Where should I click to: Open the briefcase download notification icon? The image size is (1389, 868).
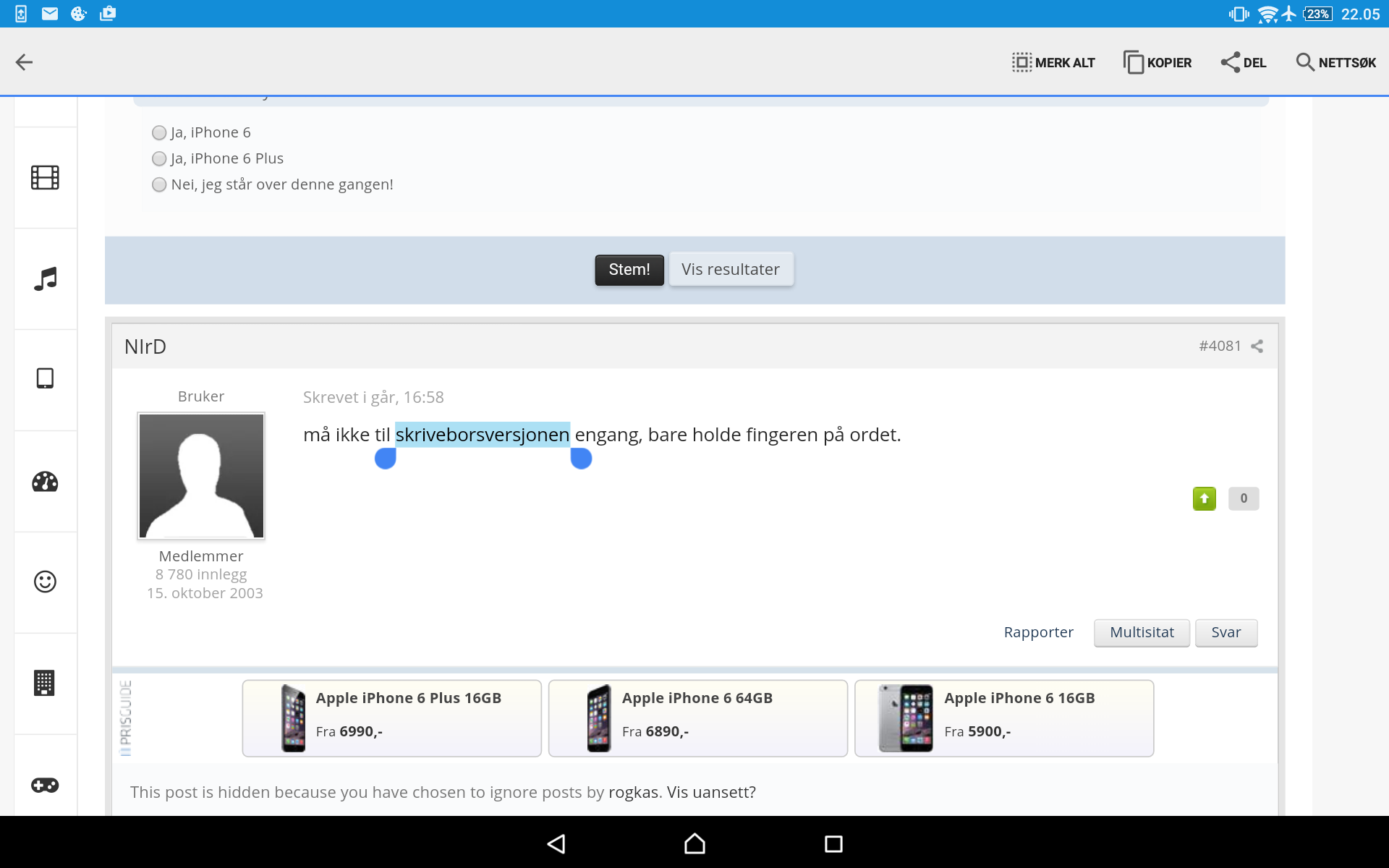pyautogui.click(x=108, y=14)
